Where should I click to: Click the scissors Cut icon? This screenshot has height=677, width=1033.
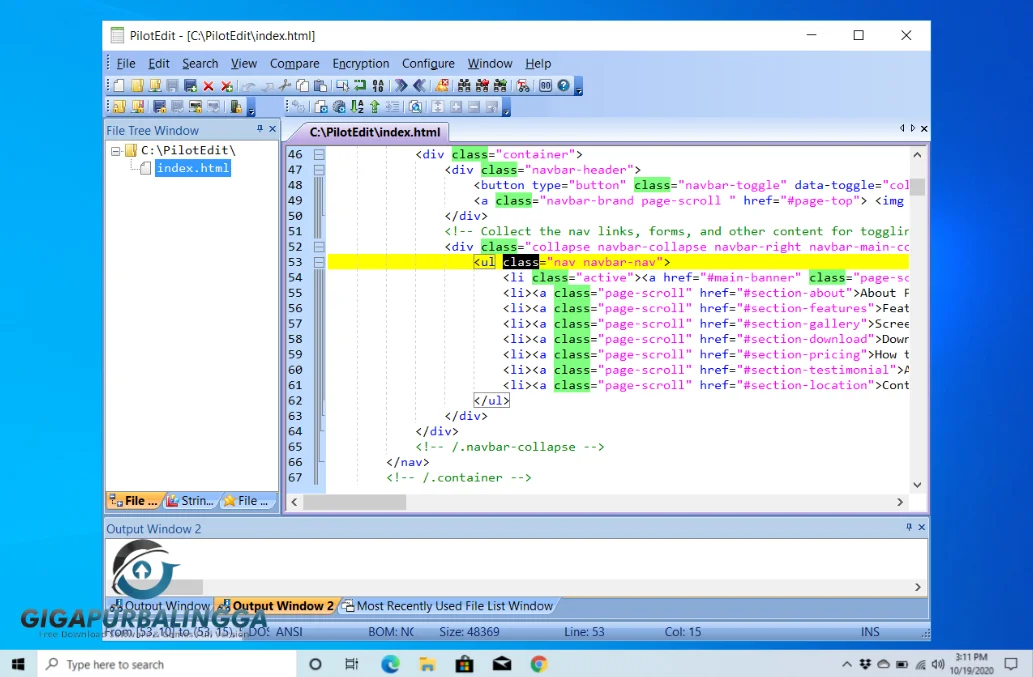pyautogui.click(x=285, y=86)
